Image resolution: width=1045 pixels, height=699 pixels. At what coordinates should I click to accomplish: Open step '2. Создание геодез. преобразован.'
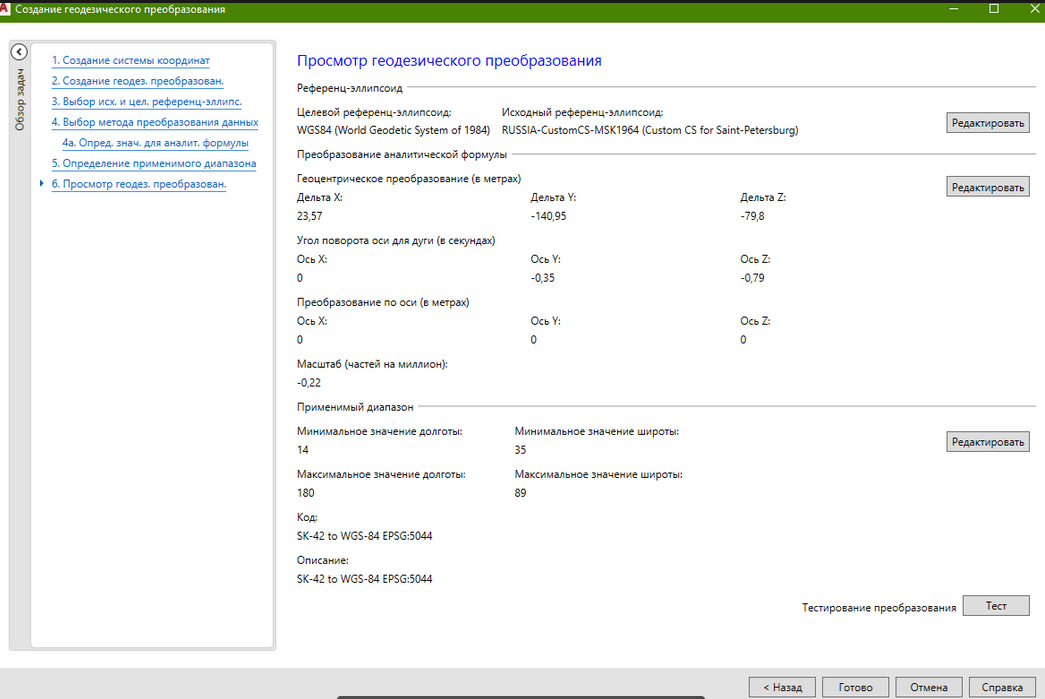[x=137, y=81]
